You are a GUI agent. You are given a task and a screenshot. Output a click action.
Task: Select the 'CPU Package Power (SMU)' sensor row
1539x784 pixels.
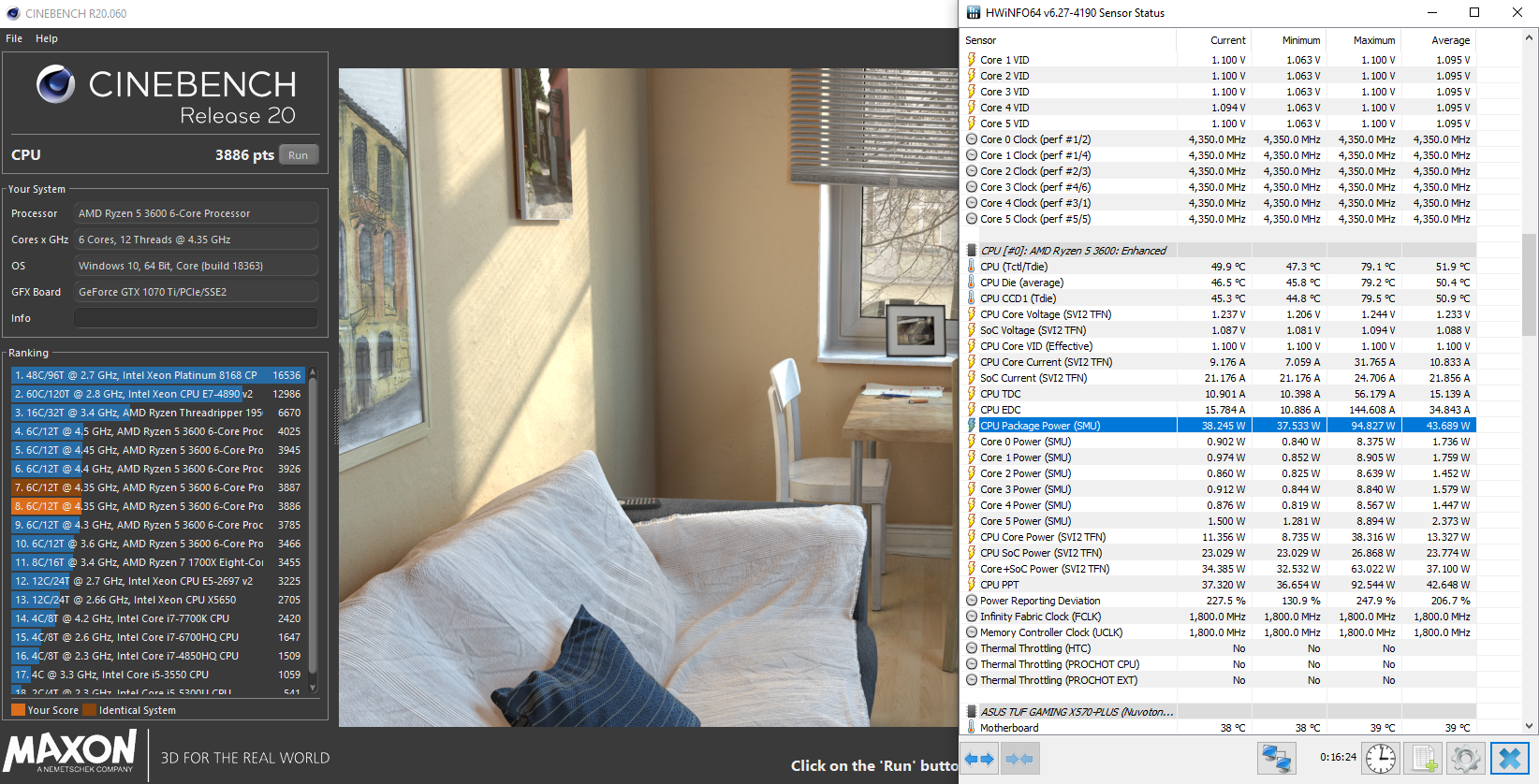(x=1219, y=426)
